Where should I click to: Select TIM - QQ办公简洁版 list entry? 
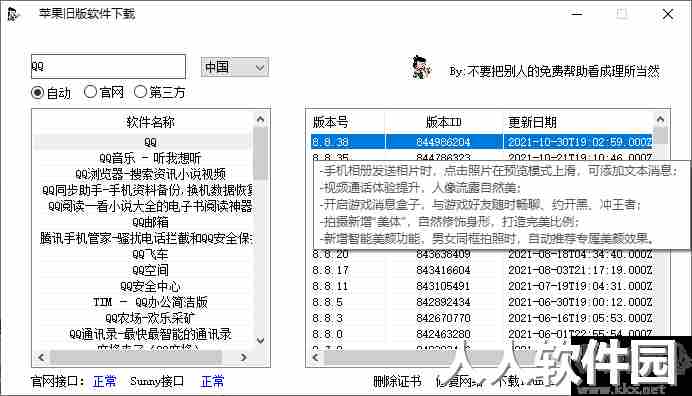pos(150,302)
